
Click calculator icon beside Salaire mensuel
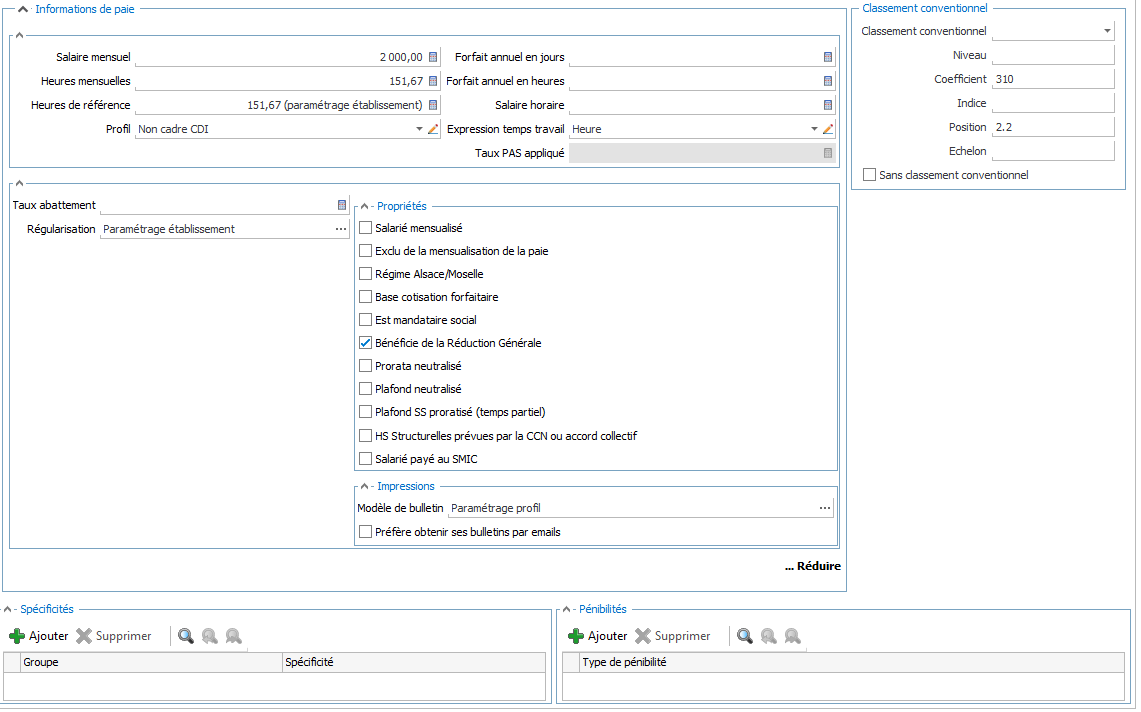tap(433, 57)
